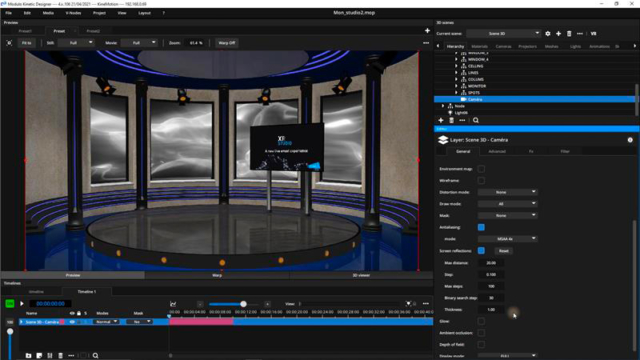Image resolution: width=640 pixels, height=360 pixels.
Task: Toggle eye visibility of Scene 3D layer
Action: pos(72,322)
